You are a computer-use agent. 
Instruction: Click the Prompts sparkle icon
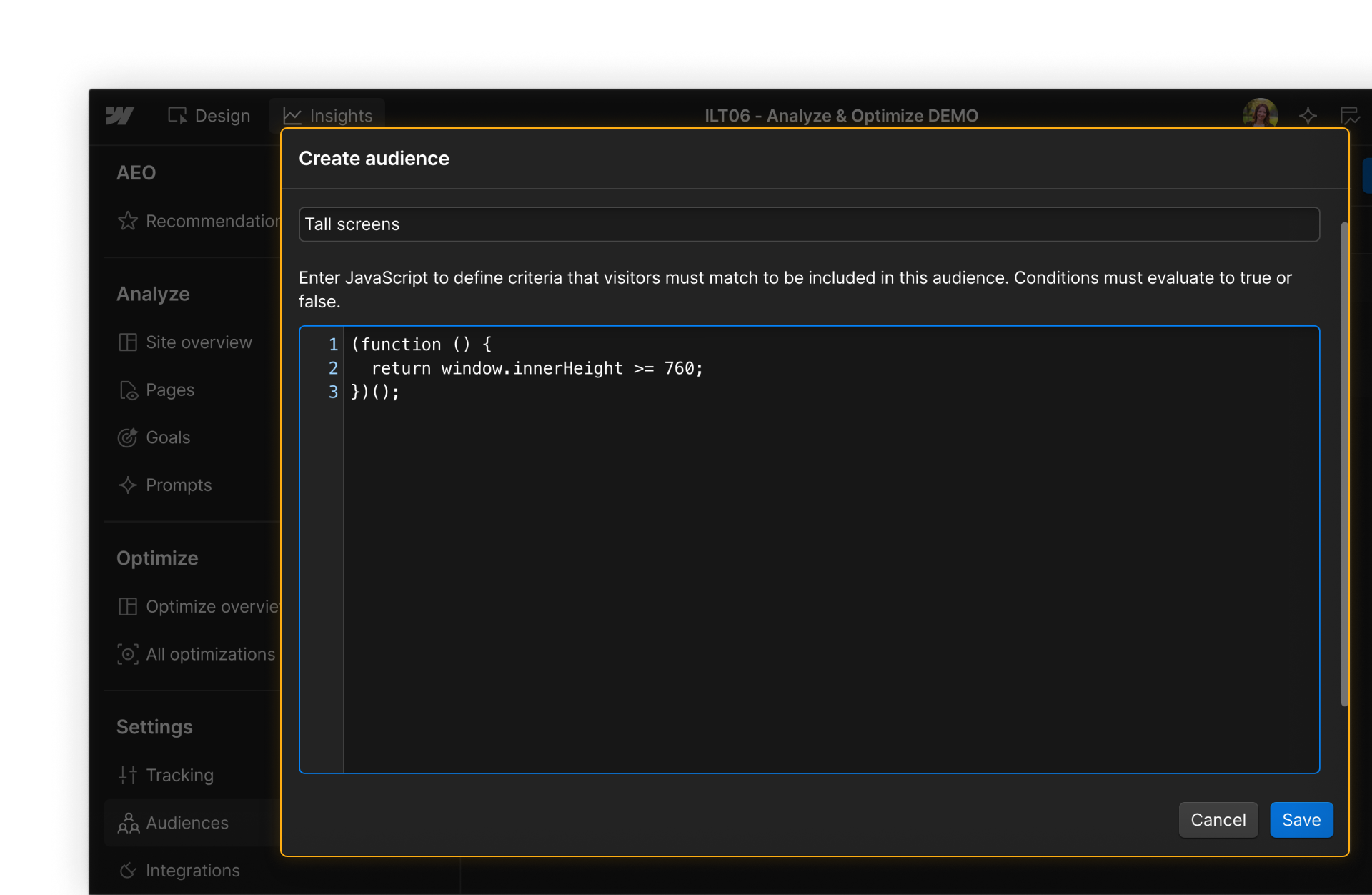click(128, 485)
